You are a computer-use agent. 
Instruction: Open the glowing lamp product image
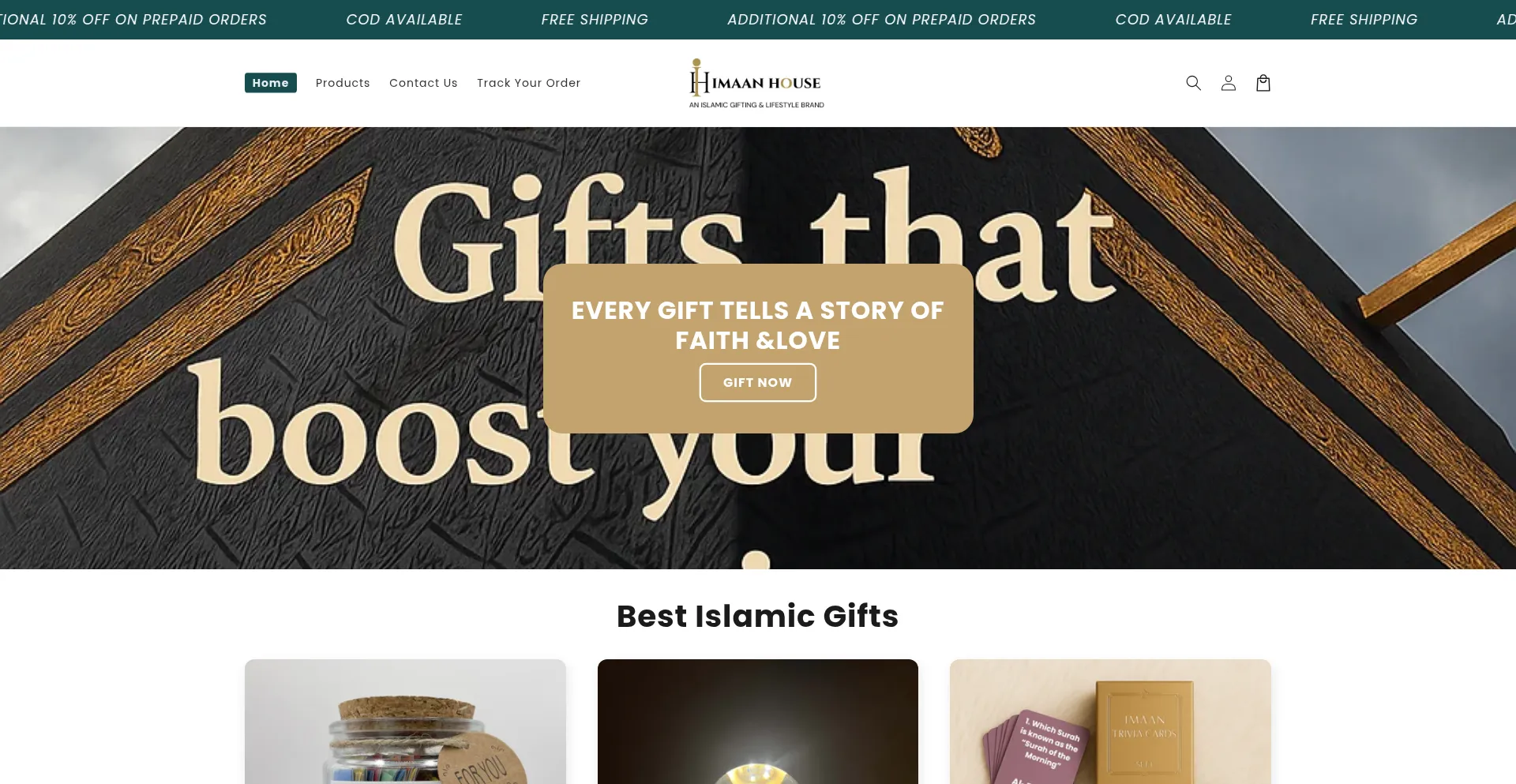click(758, 722)
